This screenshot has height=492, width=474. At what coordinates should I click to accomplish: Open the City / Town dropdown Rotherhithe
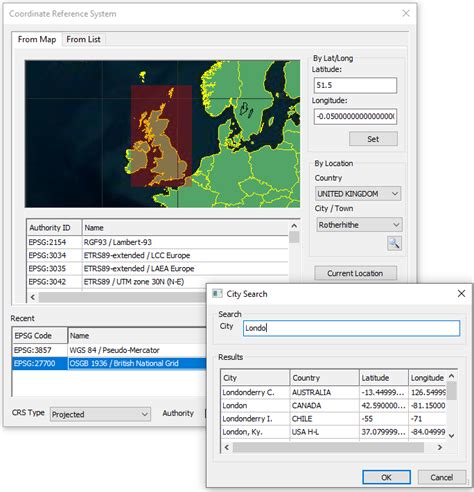coord(359,225)
